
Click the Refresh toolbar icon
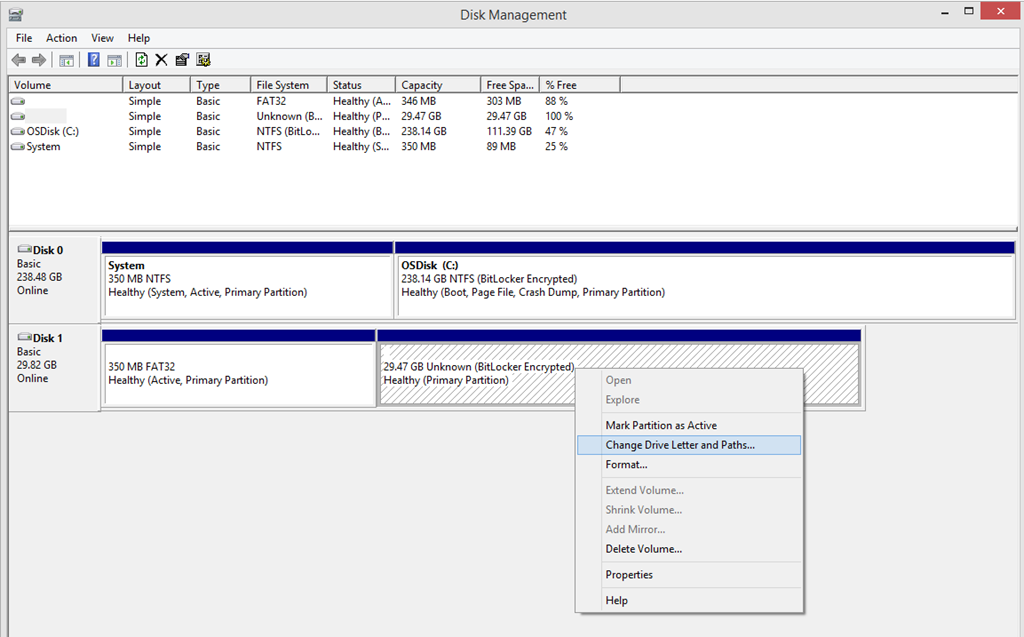pyautogui.click(x=142, y=60)
